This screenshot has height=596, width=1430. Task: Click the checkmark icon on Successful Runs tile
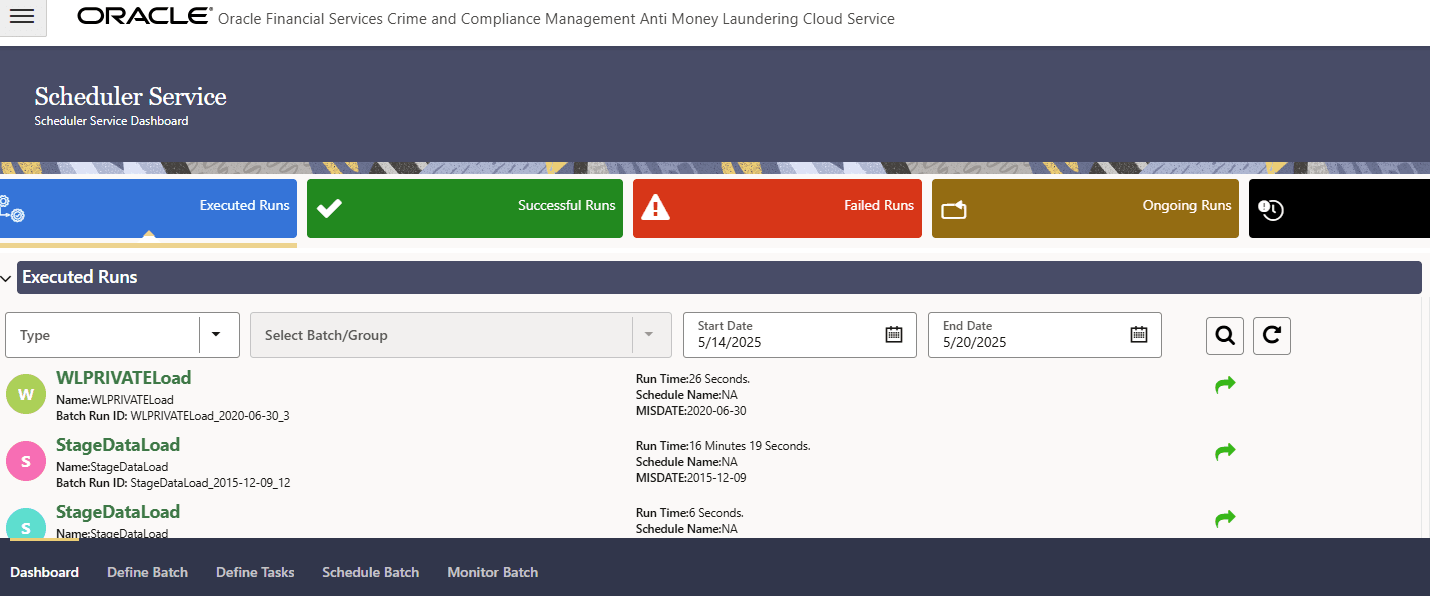click(329, 206)
